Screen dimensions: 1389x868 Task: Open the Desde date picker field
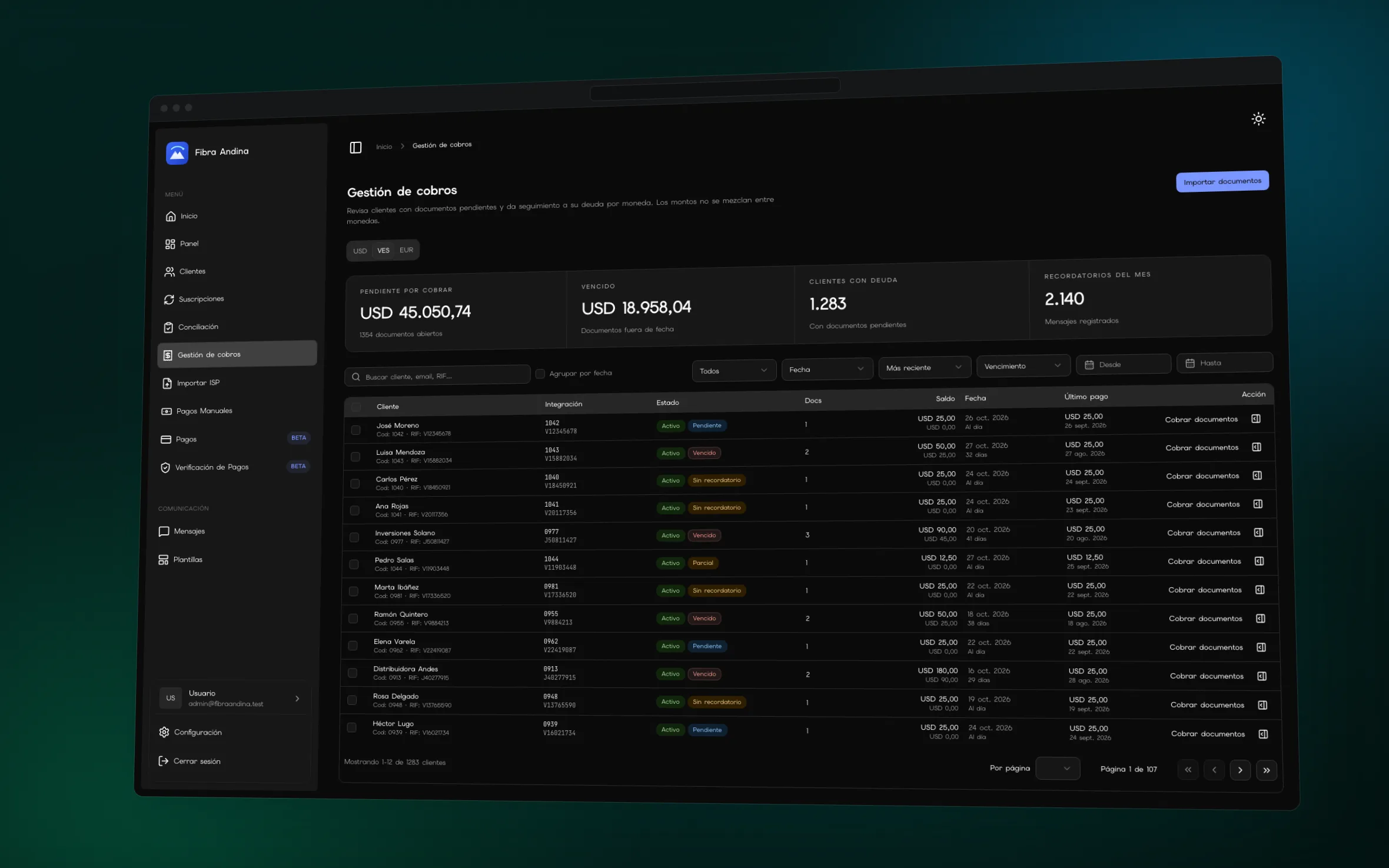tap(1123, 364)
